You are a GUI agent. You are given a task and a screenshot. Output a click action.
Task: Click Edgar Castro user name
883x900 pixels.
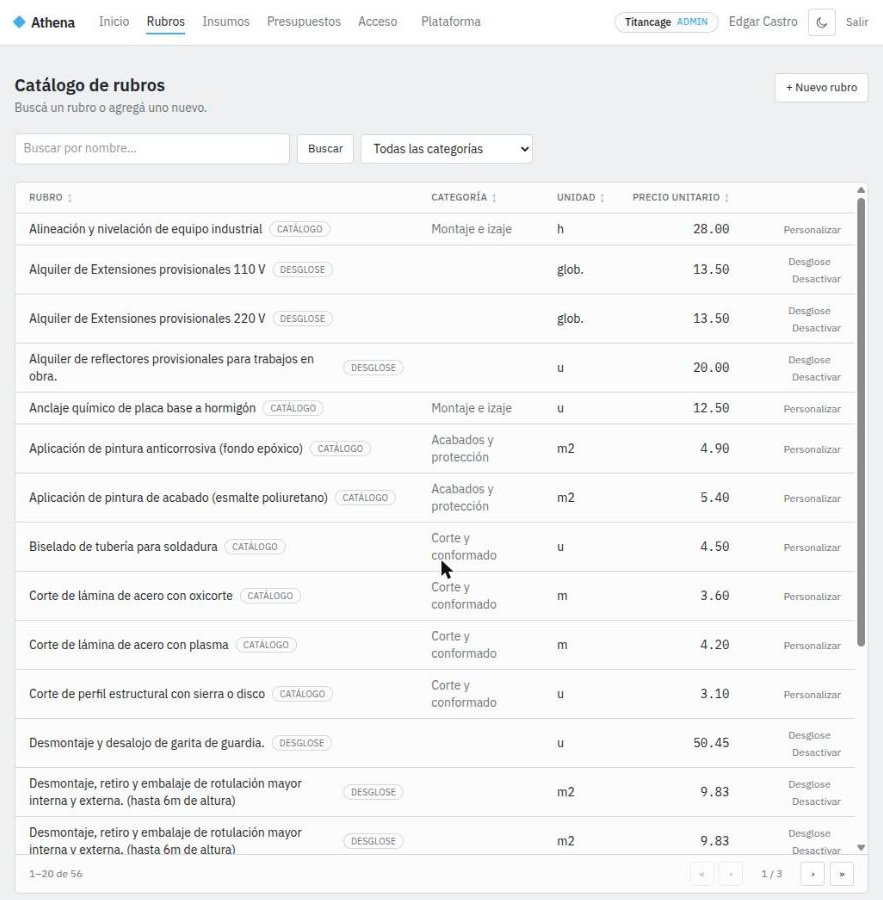click(x=763, y=22)
